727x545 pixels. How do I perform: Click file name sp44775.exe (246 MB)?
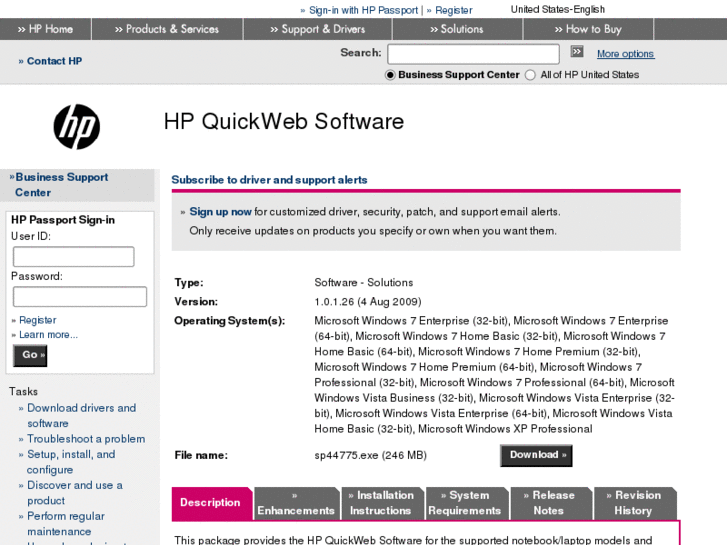tap(370, 455)
